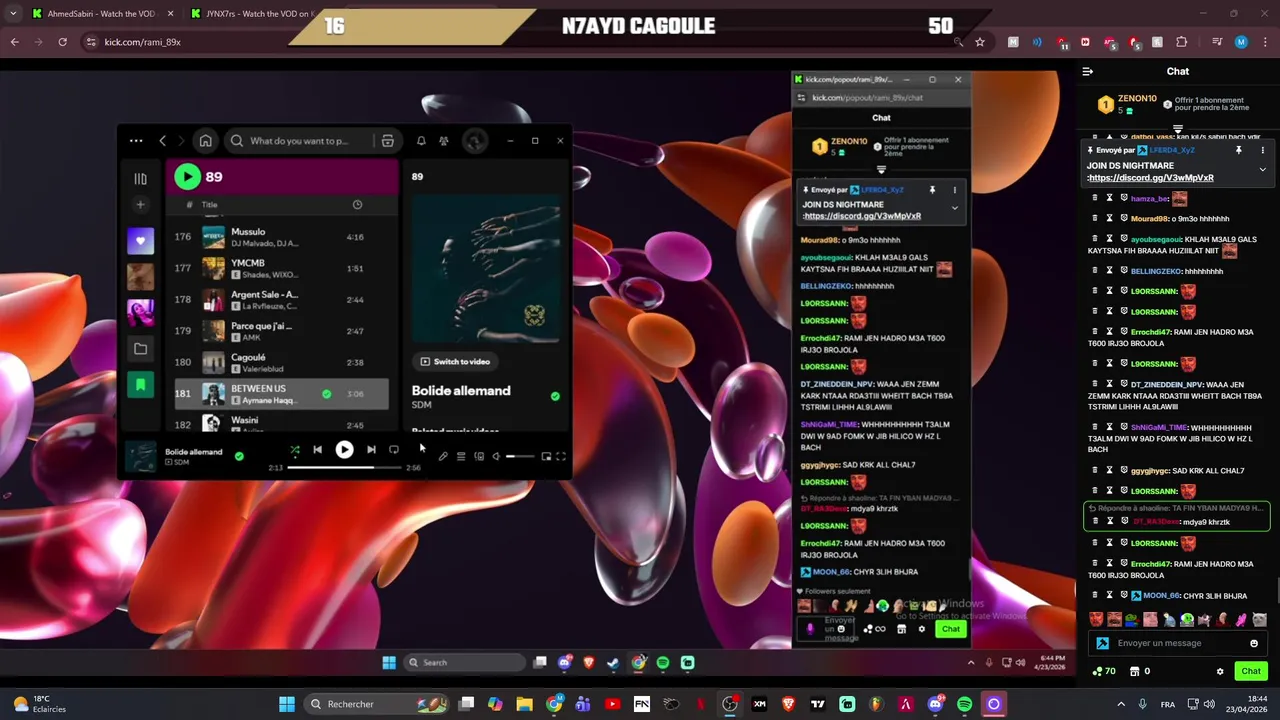Show hidden system tray icons chevron

(1121, 704)
